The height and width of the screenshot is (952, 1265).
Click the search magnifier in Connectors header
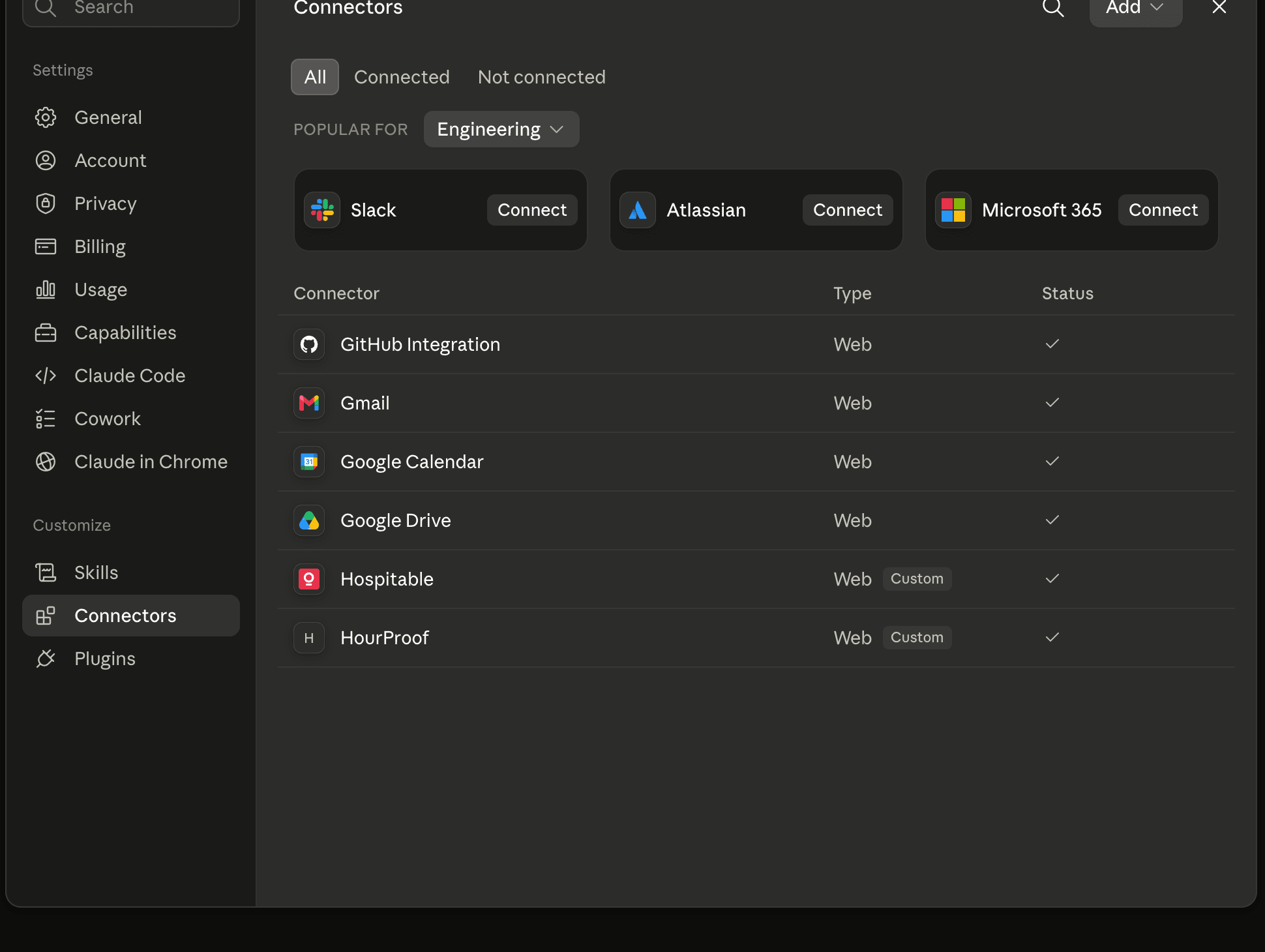click(x=1053, y=8)
